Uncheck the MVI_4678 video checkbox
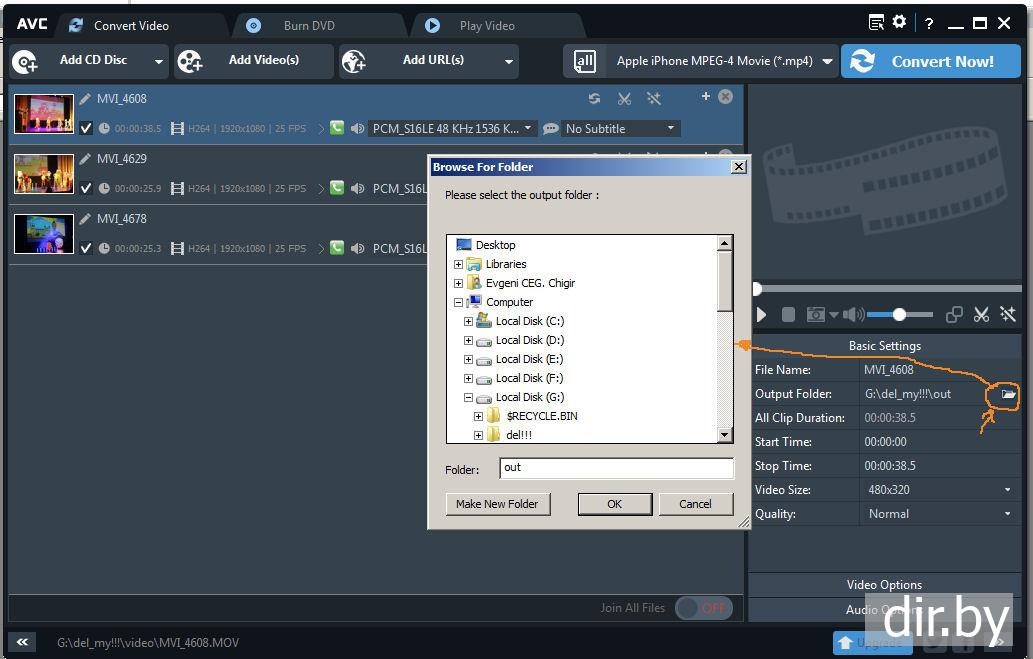The image size is (1033, 659). click(86, 248)
